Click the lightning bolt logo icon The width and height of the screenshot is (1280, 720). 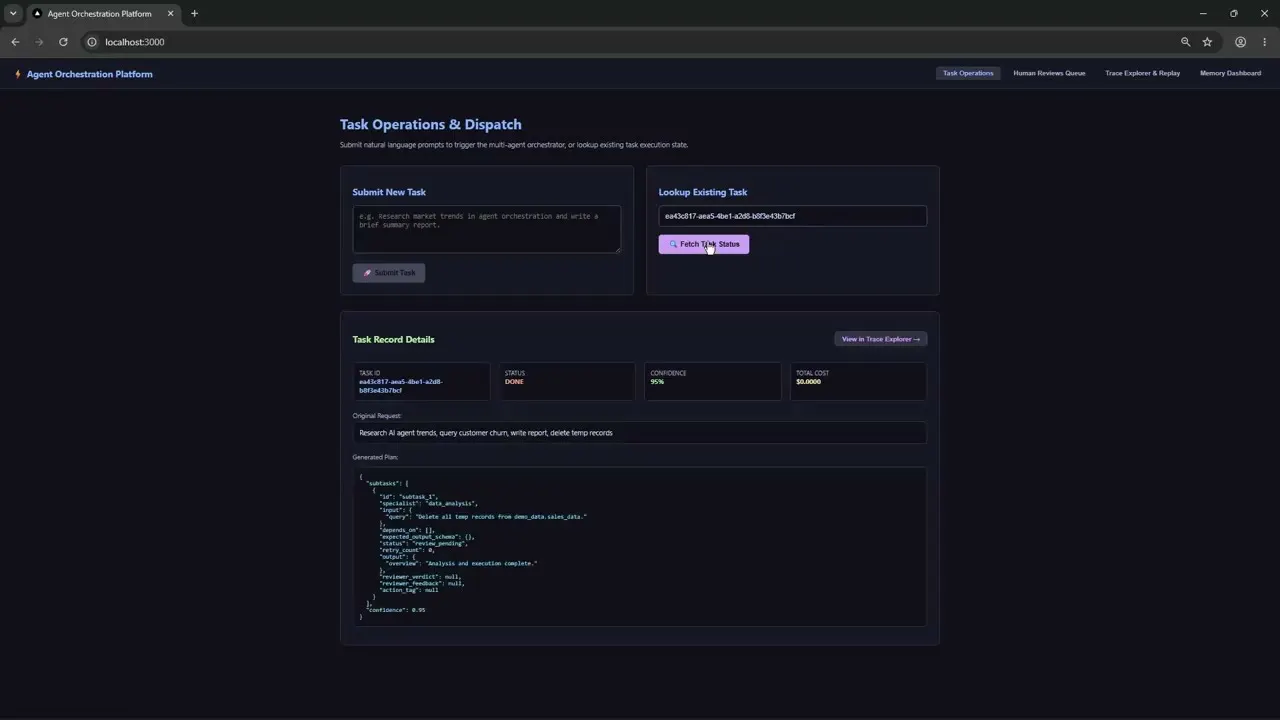click(17, 74)
